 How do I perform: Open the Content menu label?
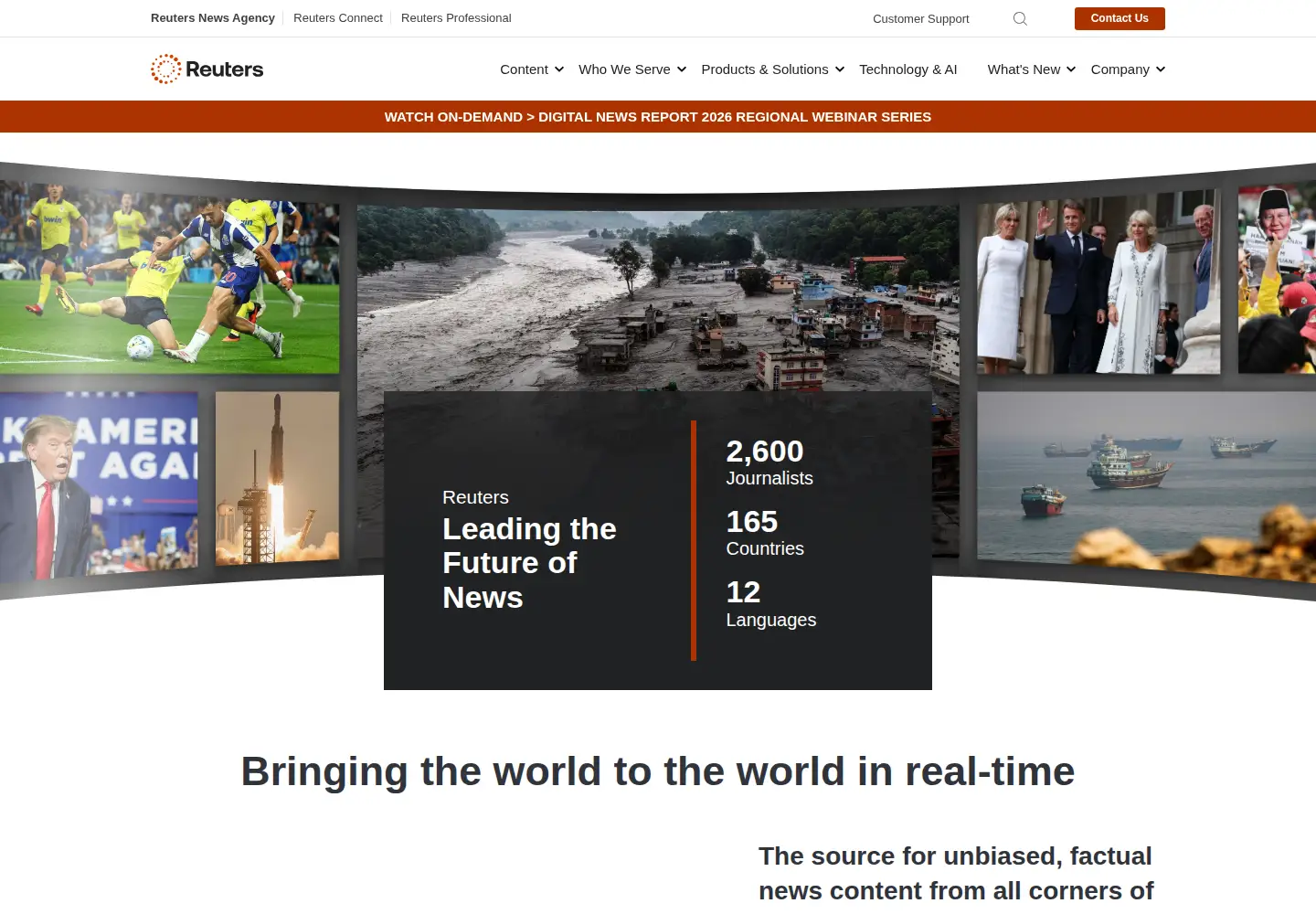[524, 69]
